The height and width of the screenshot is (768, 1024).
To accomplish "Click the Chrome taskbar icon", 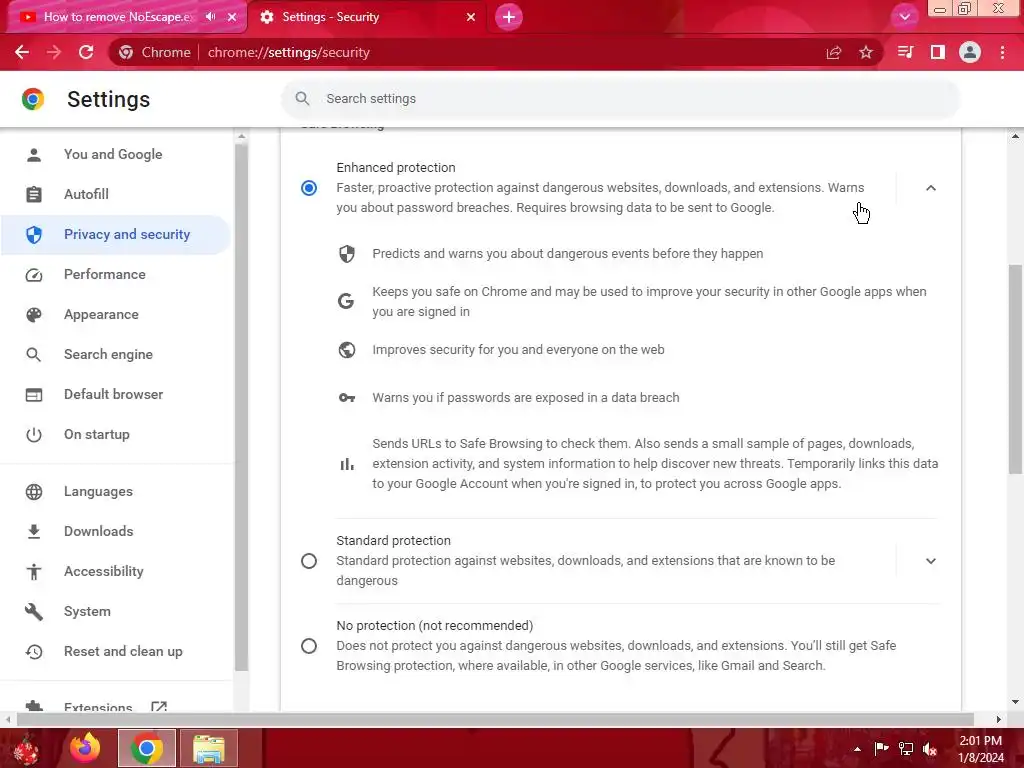I will pos(147,748).
